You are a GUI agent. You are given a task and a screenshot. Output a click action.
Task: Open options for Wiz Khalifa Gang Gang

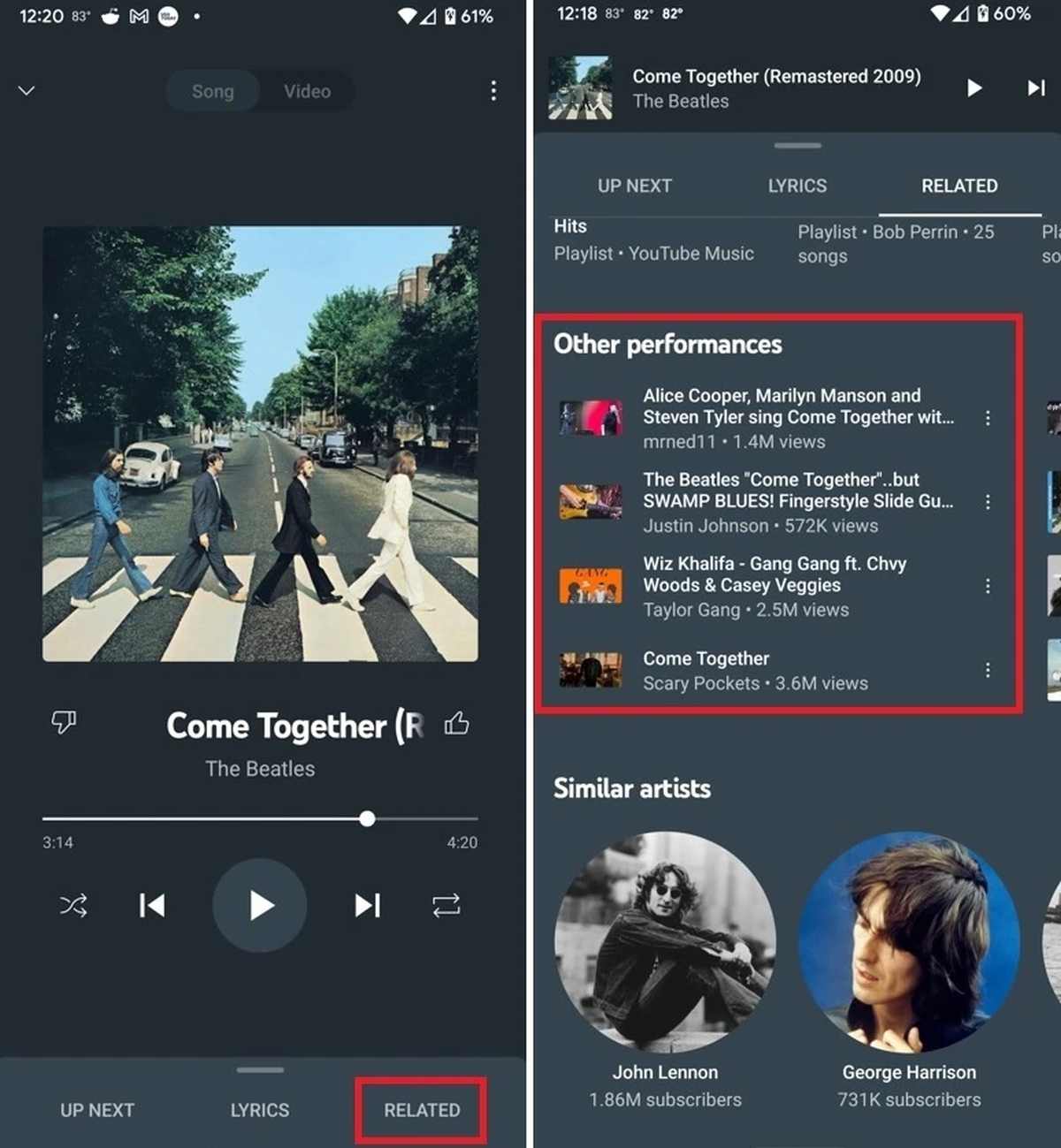(988, 586)
